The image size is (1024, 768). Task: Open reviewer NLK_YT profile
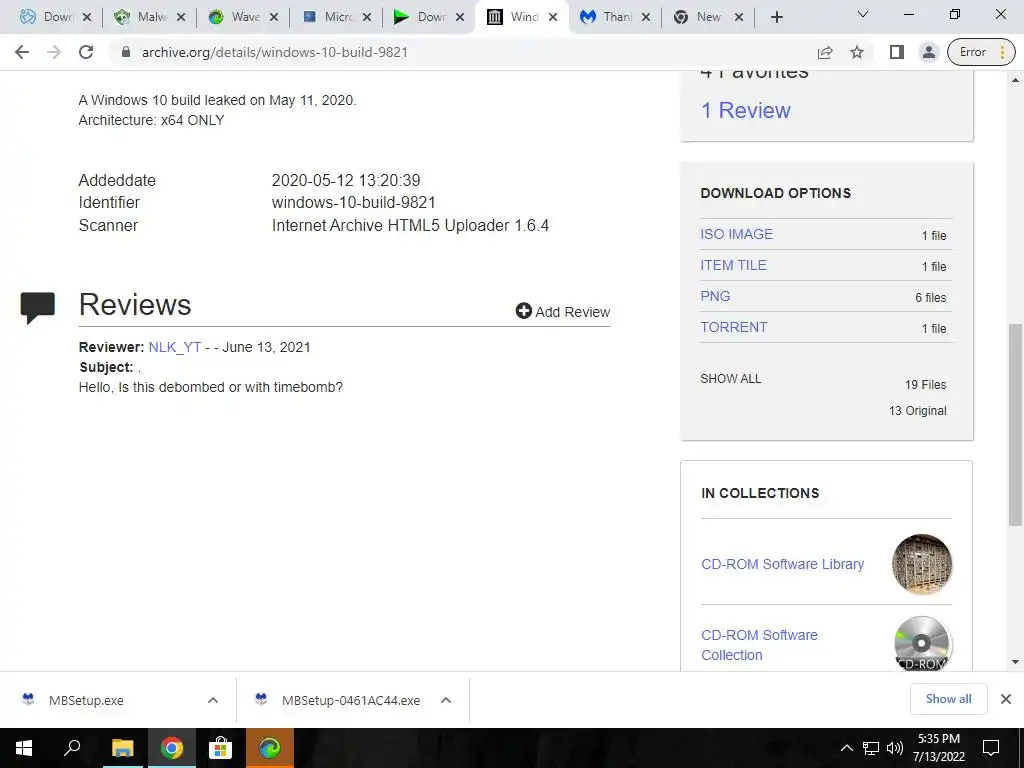174,347
